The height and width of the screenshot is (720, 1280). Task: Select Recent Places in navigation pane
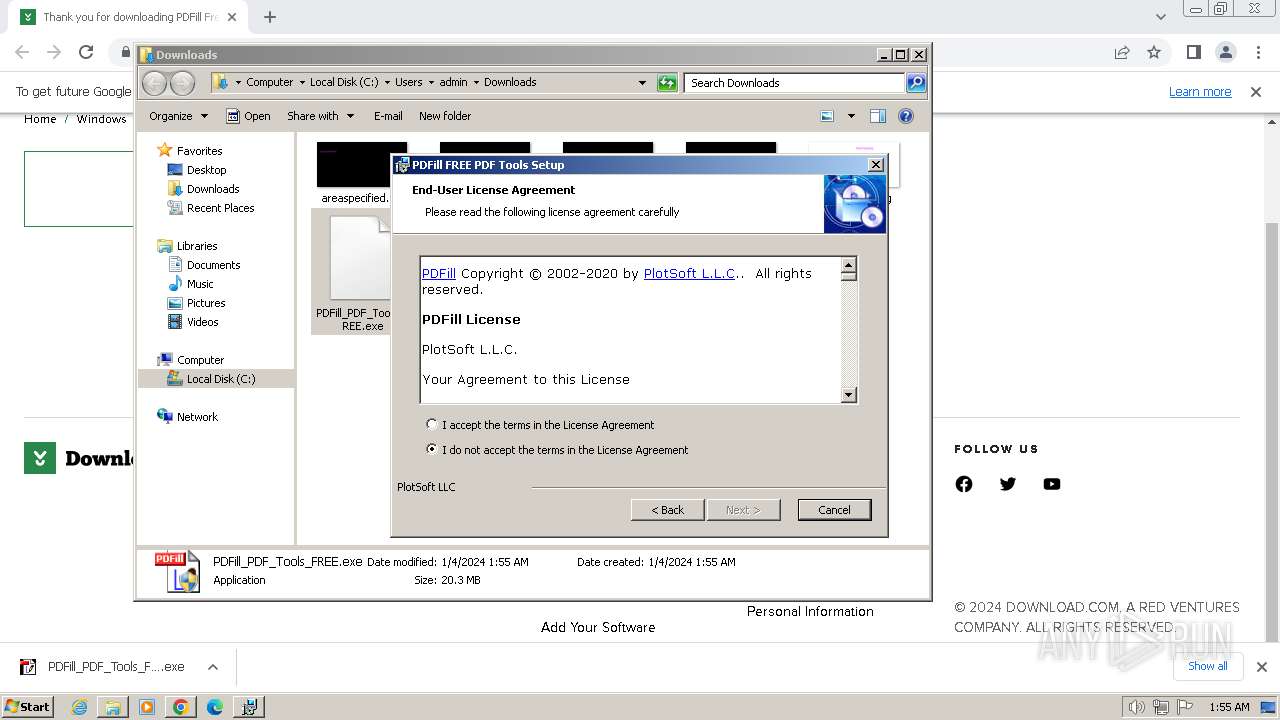pos(220,208)
